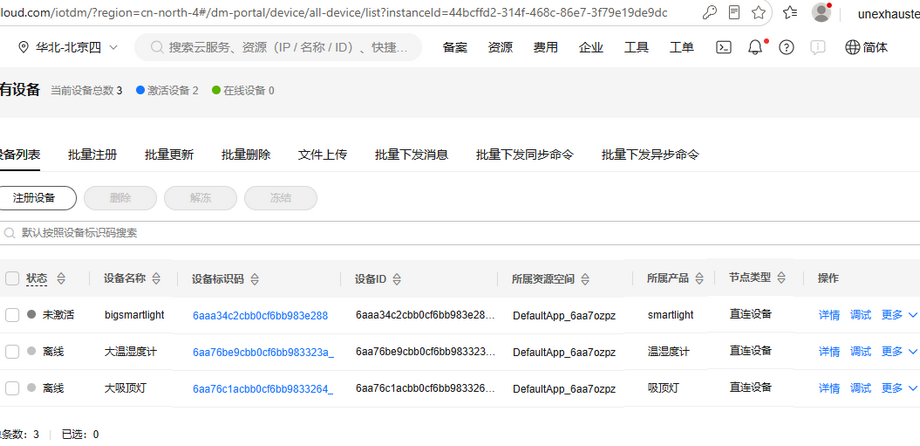This screenshot has width=920, height=446.
Task: Open 详情 for bigsmartlight
Action: tap(829, 315)
